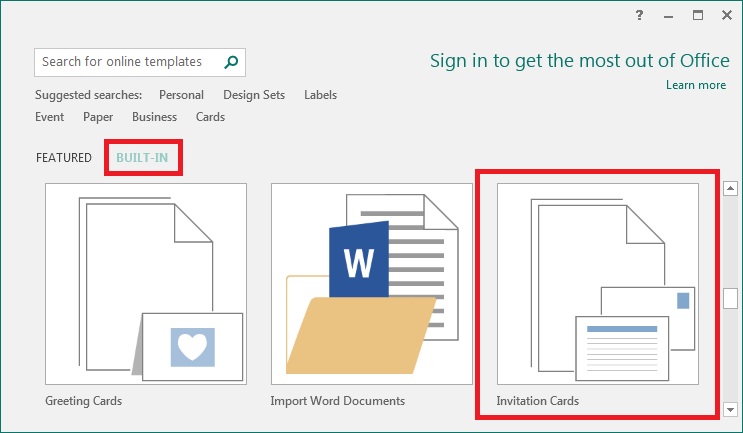Click the scrollbar down arrow

coord(730,409)
